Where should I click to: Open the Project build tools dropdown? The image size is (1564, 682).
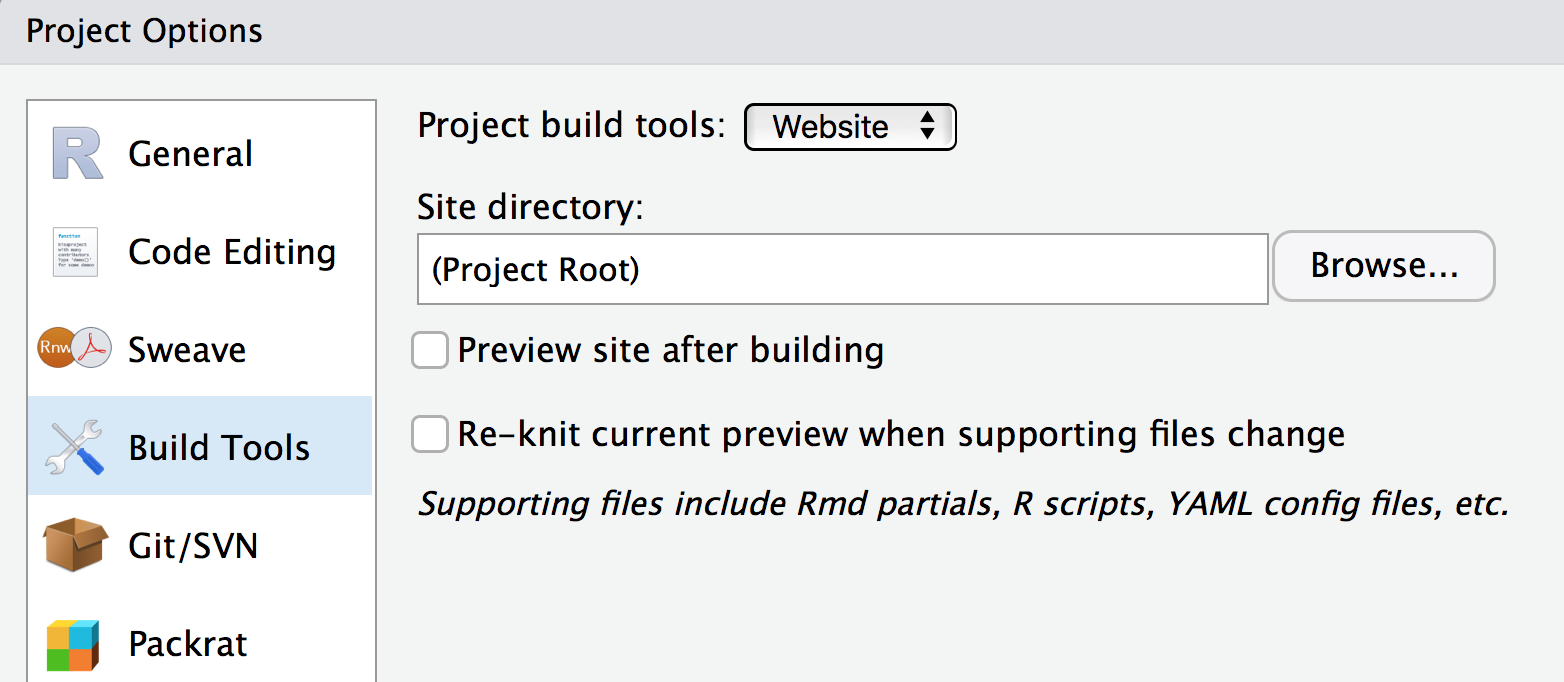[x=850, y=127]
